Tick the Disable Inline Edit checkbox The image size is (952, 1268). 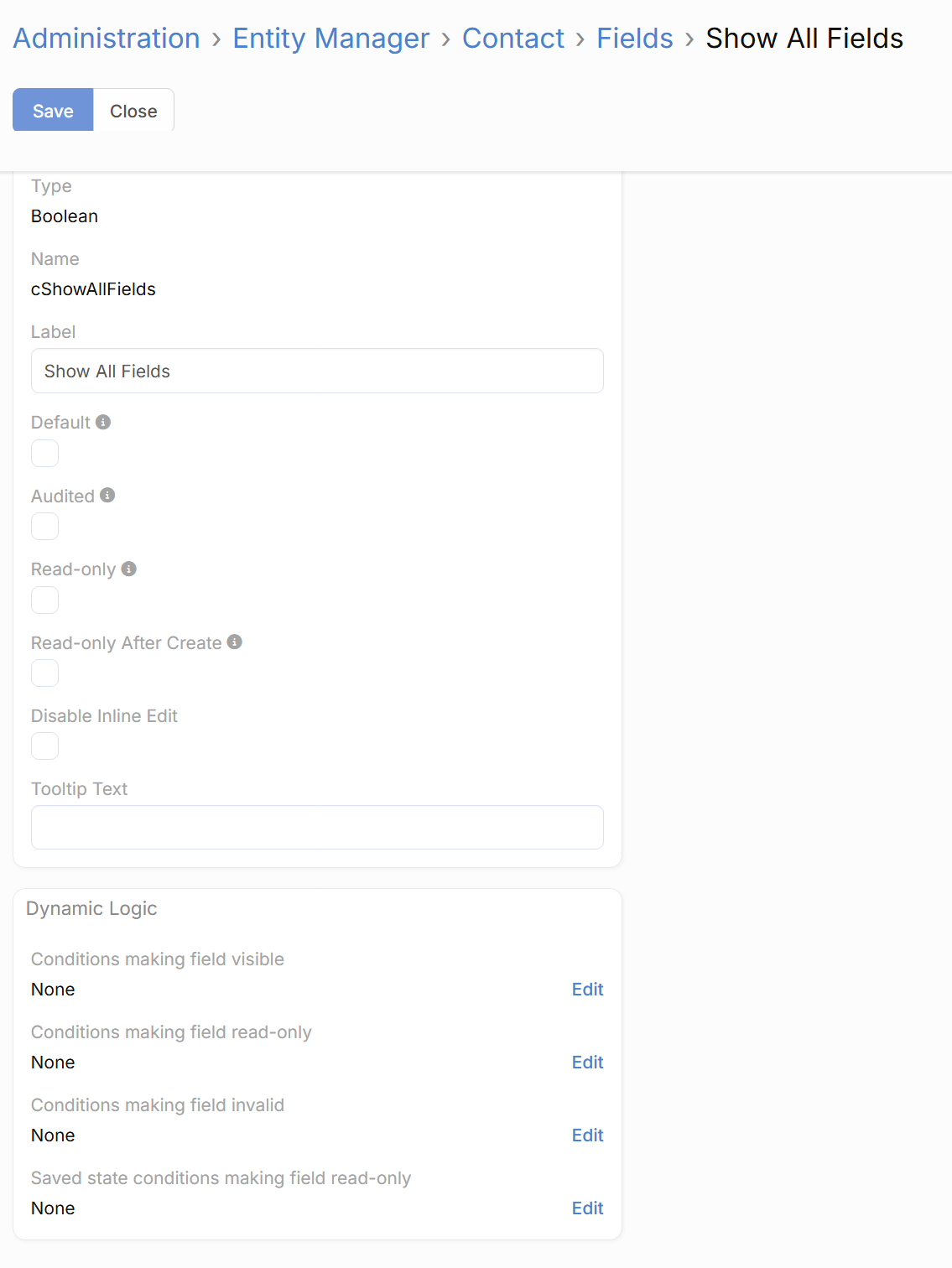tap(45, 746)
